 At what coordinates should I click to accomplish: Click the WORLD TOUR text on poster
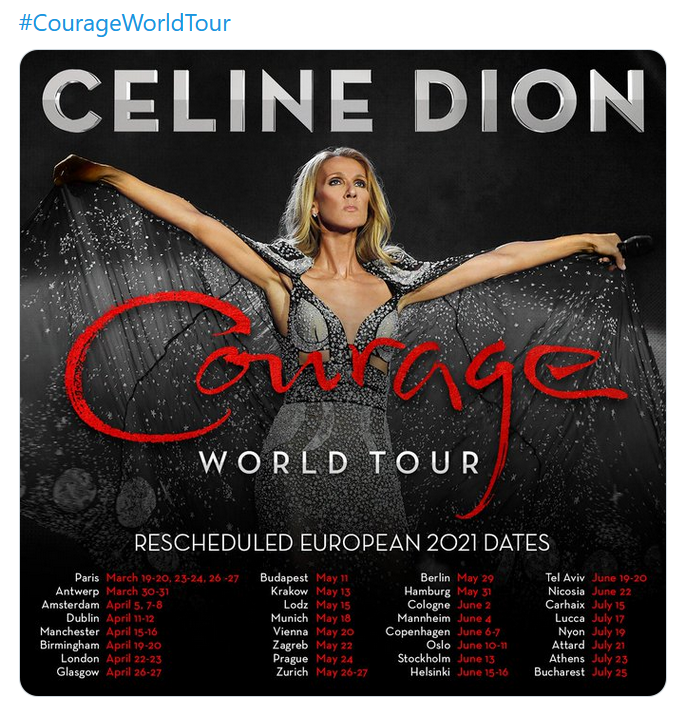coord(340,463)
